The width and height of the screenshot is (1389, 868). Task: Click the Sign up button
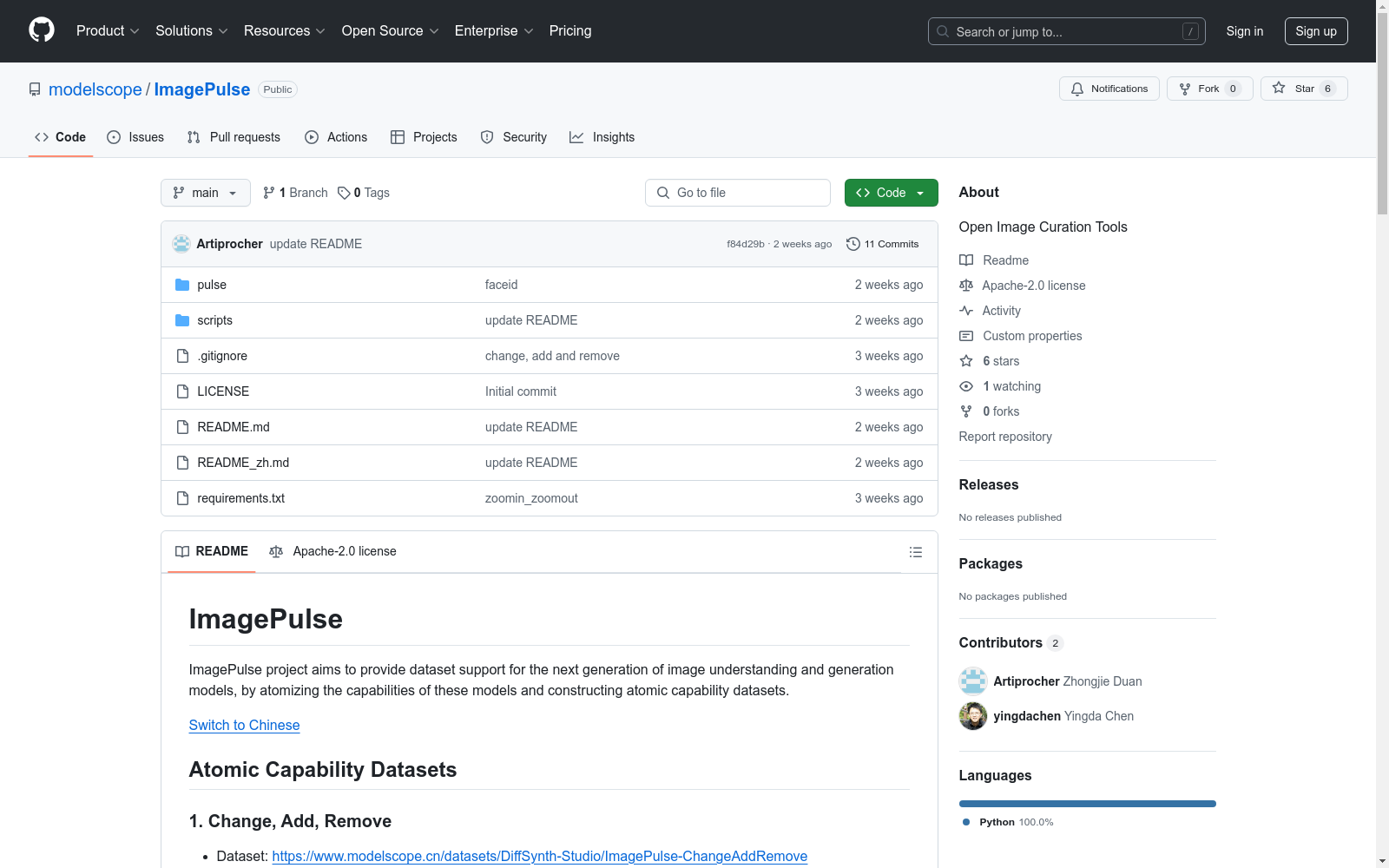[1316, 31]
